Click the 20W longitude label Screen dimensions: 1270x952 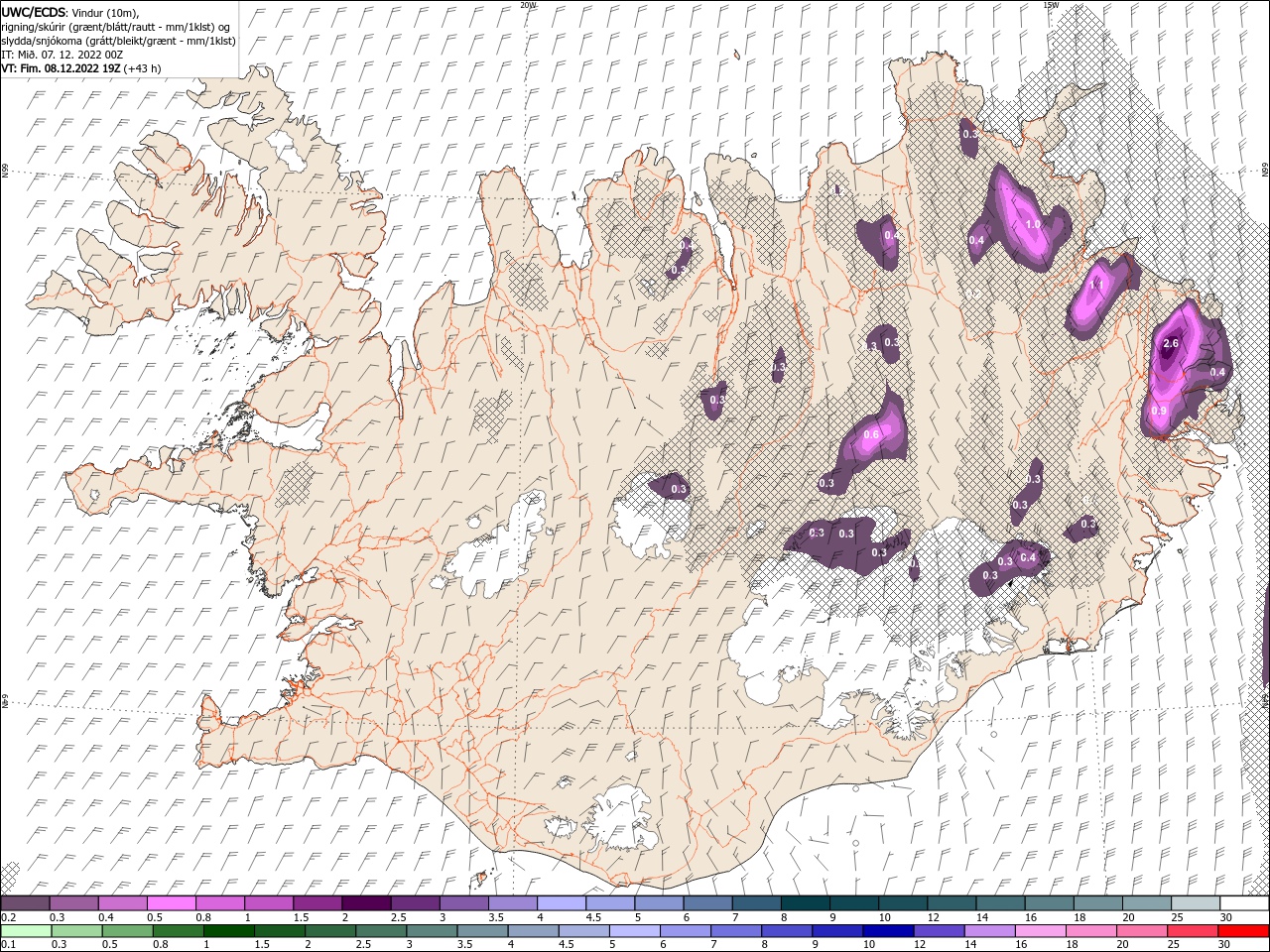point(528,5)
